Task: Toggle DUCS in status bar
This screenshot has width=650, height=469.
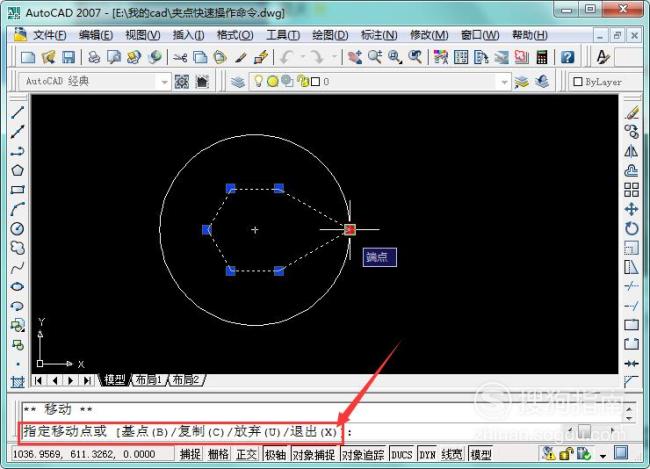Action: [x=402, y=454]
